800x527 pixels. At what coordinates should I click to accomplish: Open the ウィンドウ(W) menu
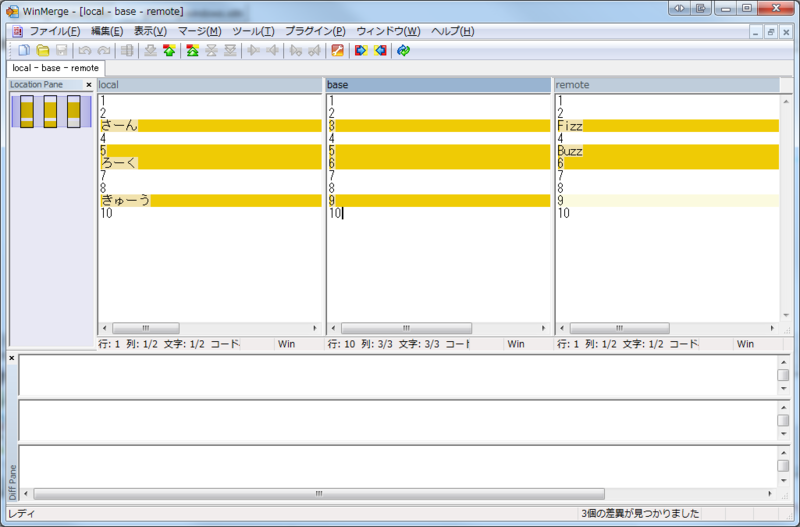pyautogui.click(x=388, y=31)
